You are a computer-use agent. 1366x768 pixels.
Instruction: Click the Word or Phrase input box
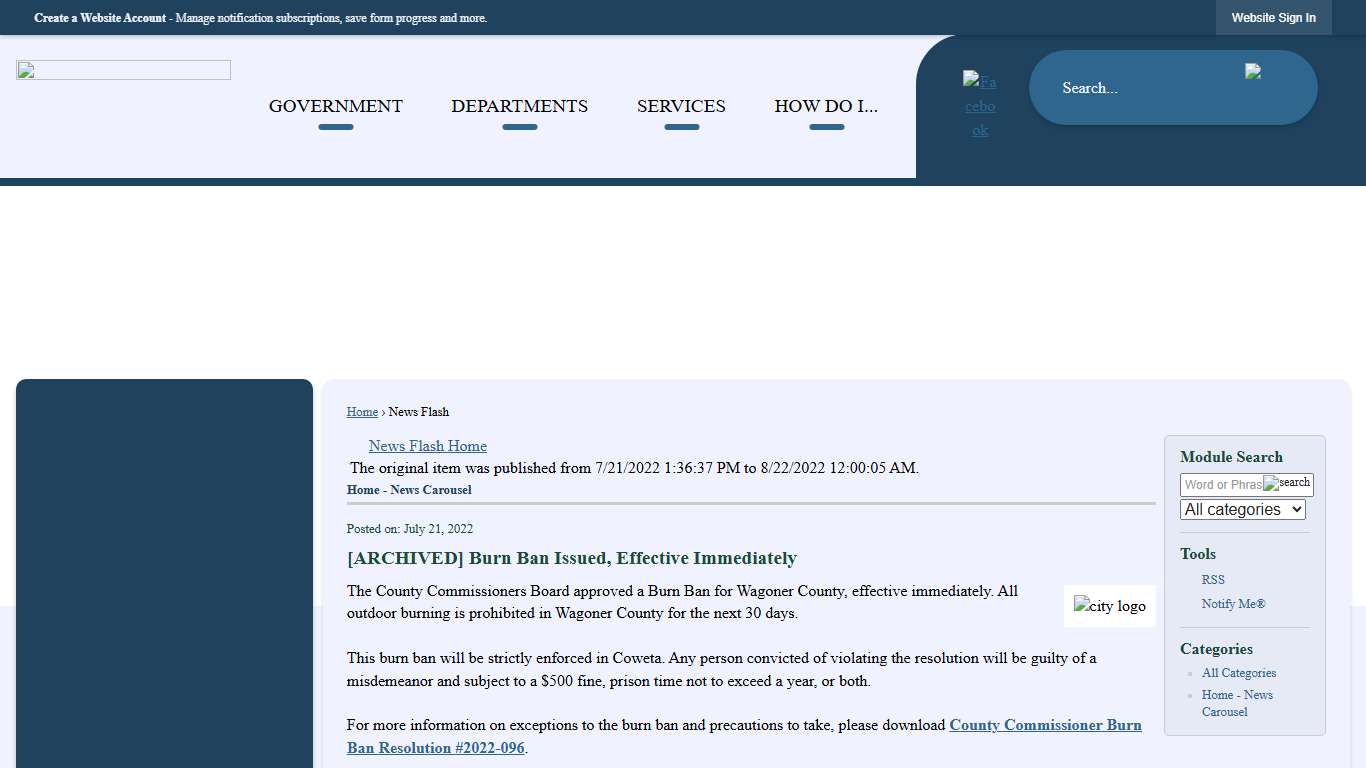(1221, 485)
